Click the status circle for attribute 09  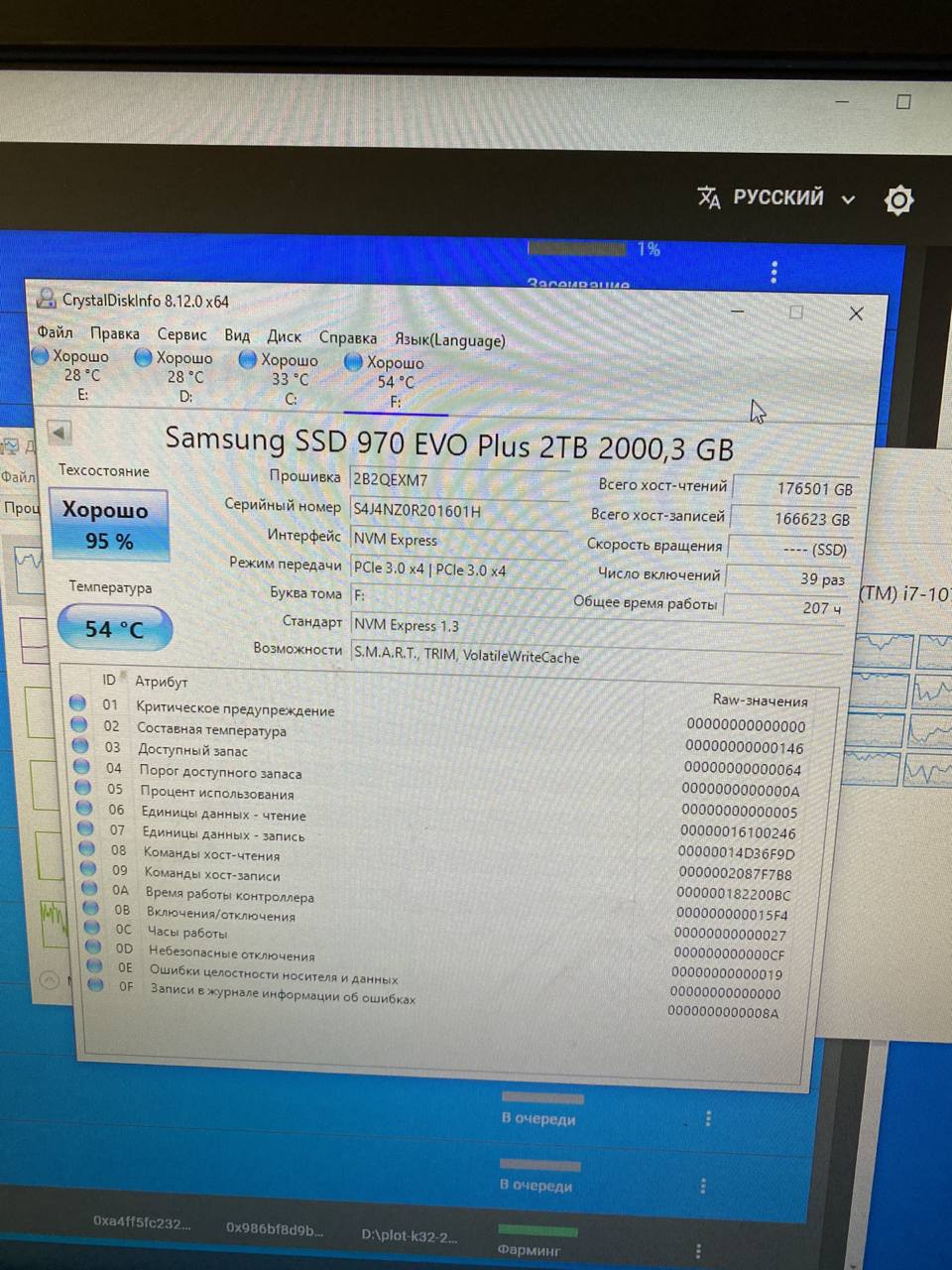tap(89, 868)
